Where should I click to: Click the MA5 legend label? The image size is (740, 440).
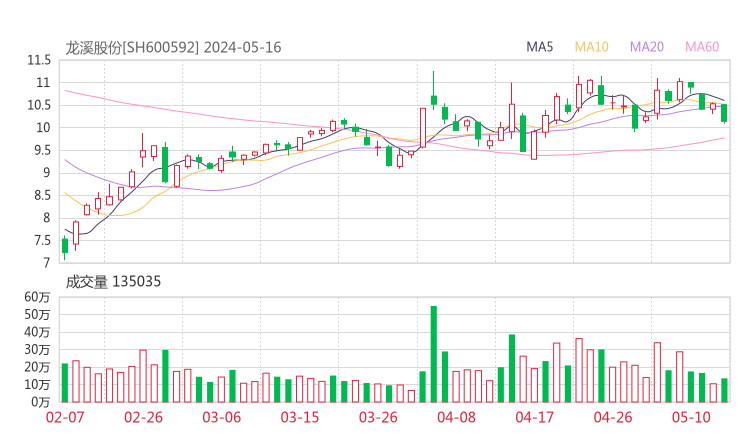(x=539, y=47)
